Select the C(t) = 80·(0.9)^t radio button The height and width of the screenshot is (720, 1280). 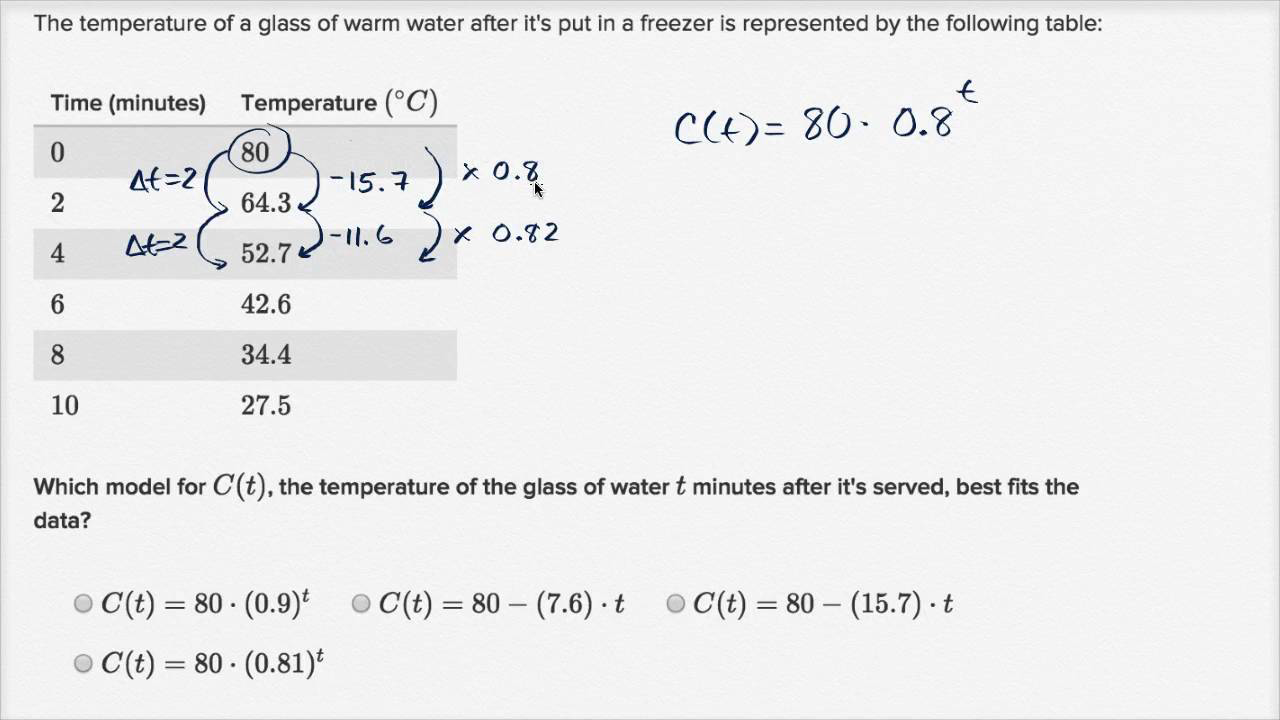click(83, 603)
